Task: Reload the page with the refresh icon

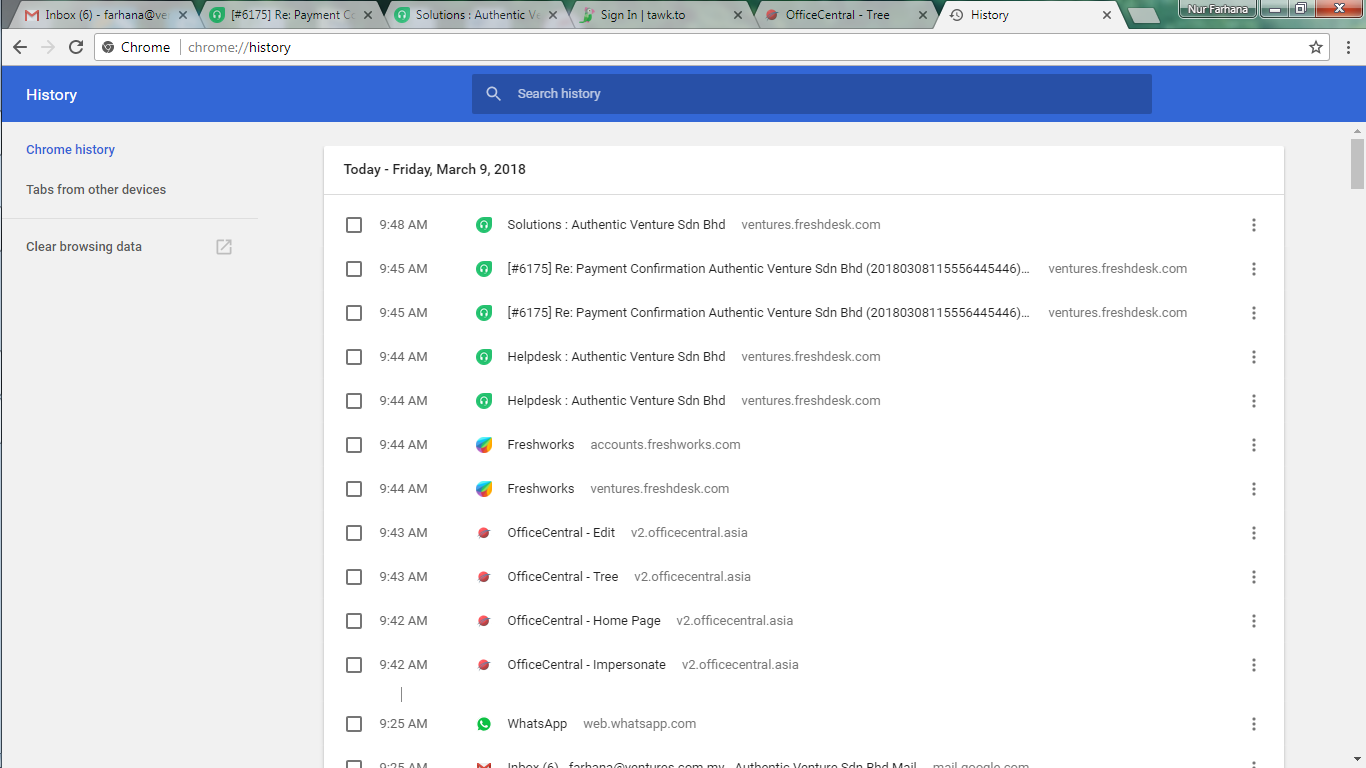Action: (x=76, y=47)
